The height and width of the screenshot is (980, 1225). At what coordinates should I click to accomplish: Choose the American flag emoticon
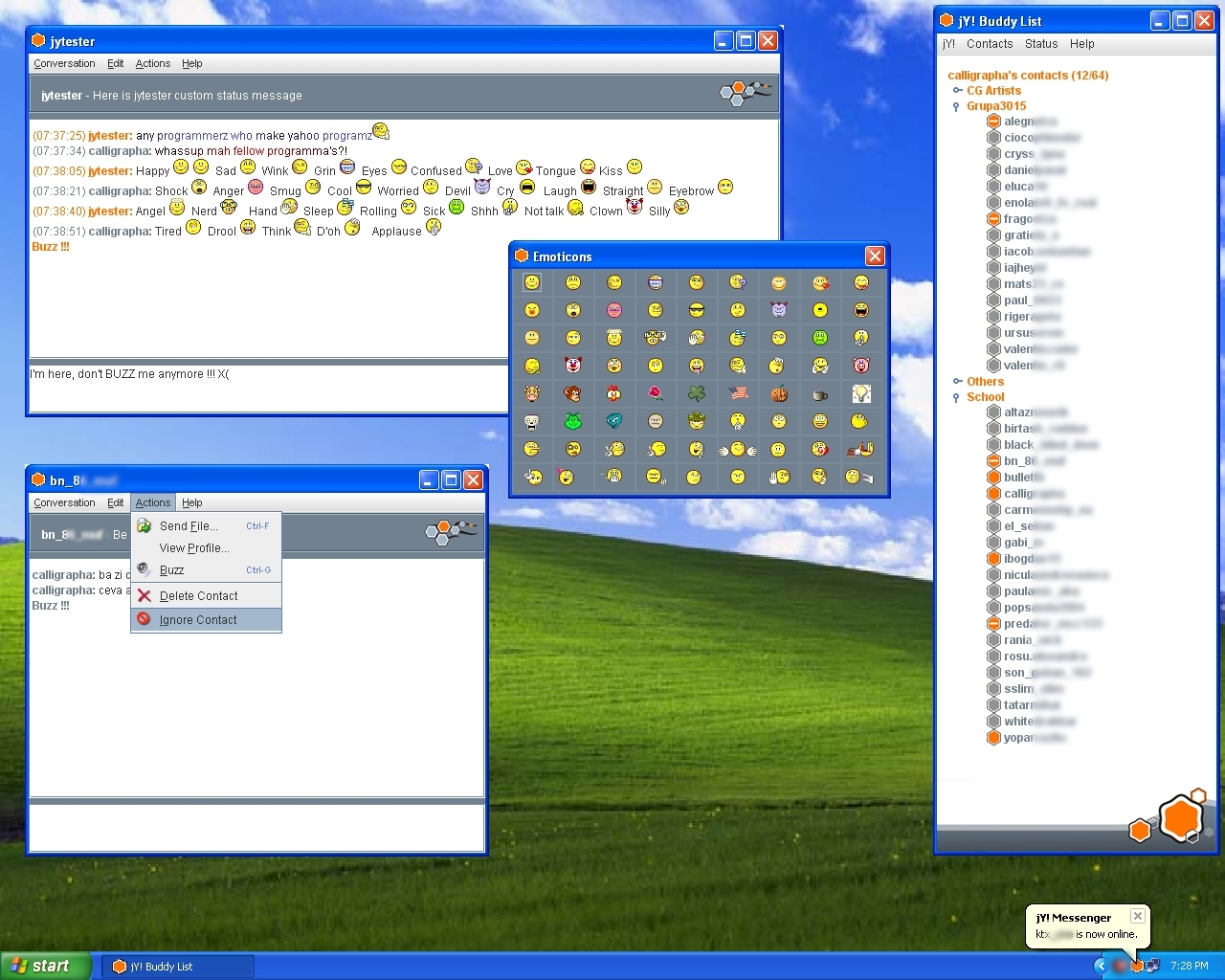(738, 393)
